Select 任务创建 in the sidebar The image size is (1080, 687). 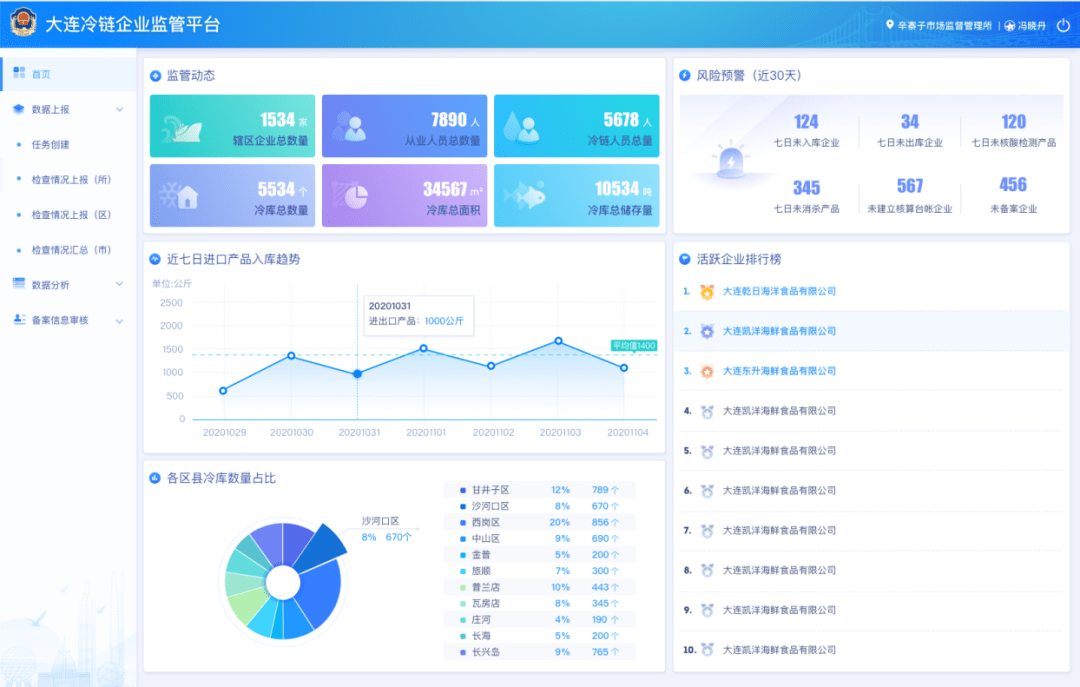click(50, 144)
